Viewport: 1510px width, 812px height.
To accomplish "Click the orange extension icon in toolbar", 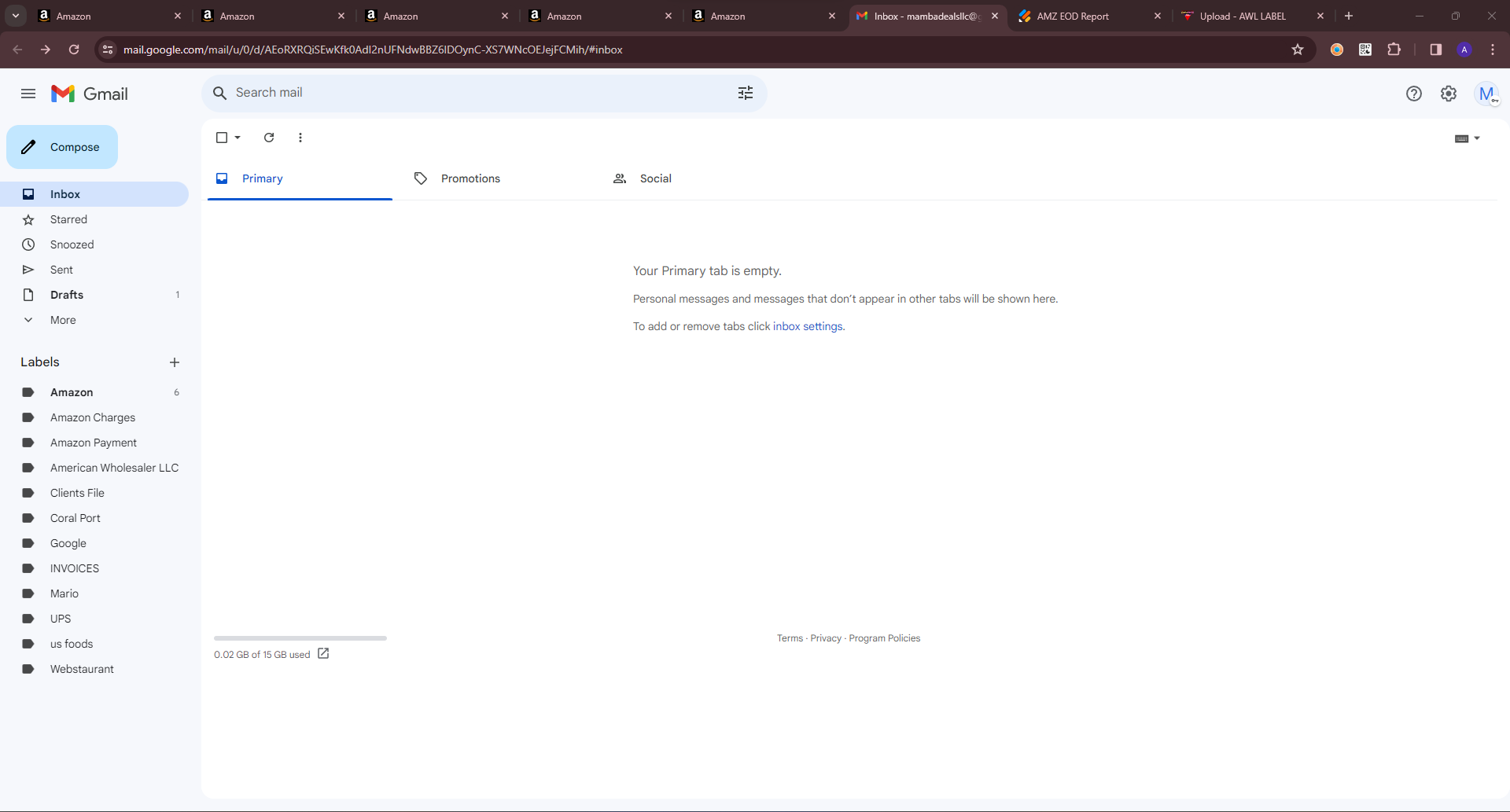I will [1337, 50].
